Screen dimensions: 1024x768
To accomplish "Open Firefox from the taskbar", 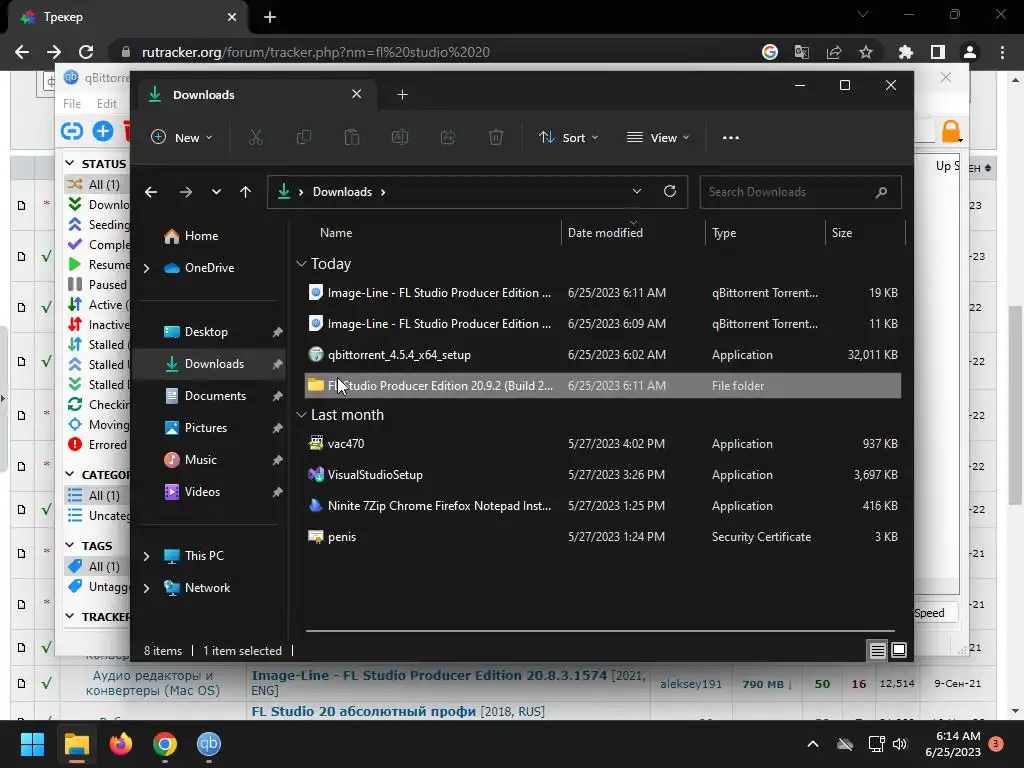I will [x=121, y=744].
